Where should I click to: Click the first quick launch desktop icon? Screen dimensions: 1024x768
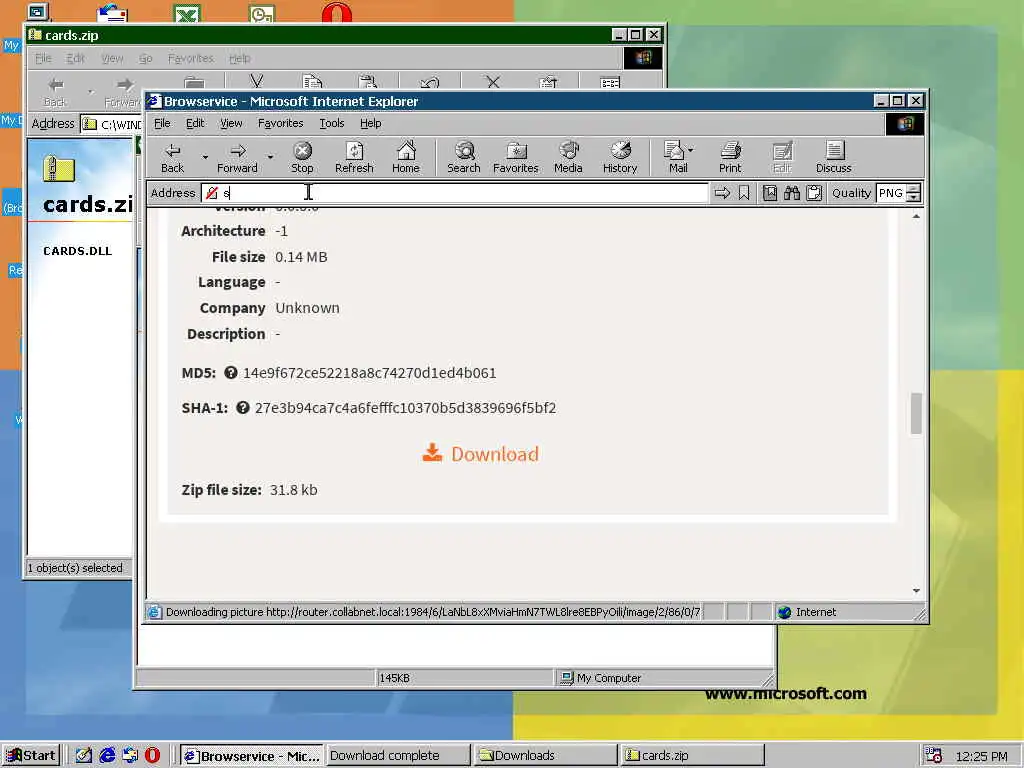tap(84, 756)
